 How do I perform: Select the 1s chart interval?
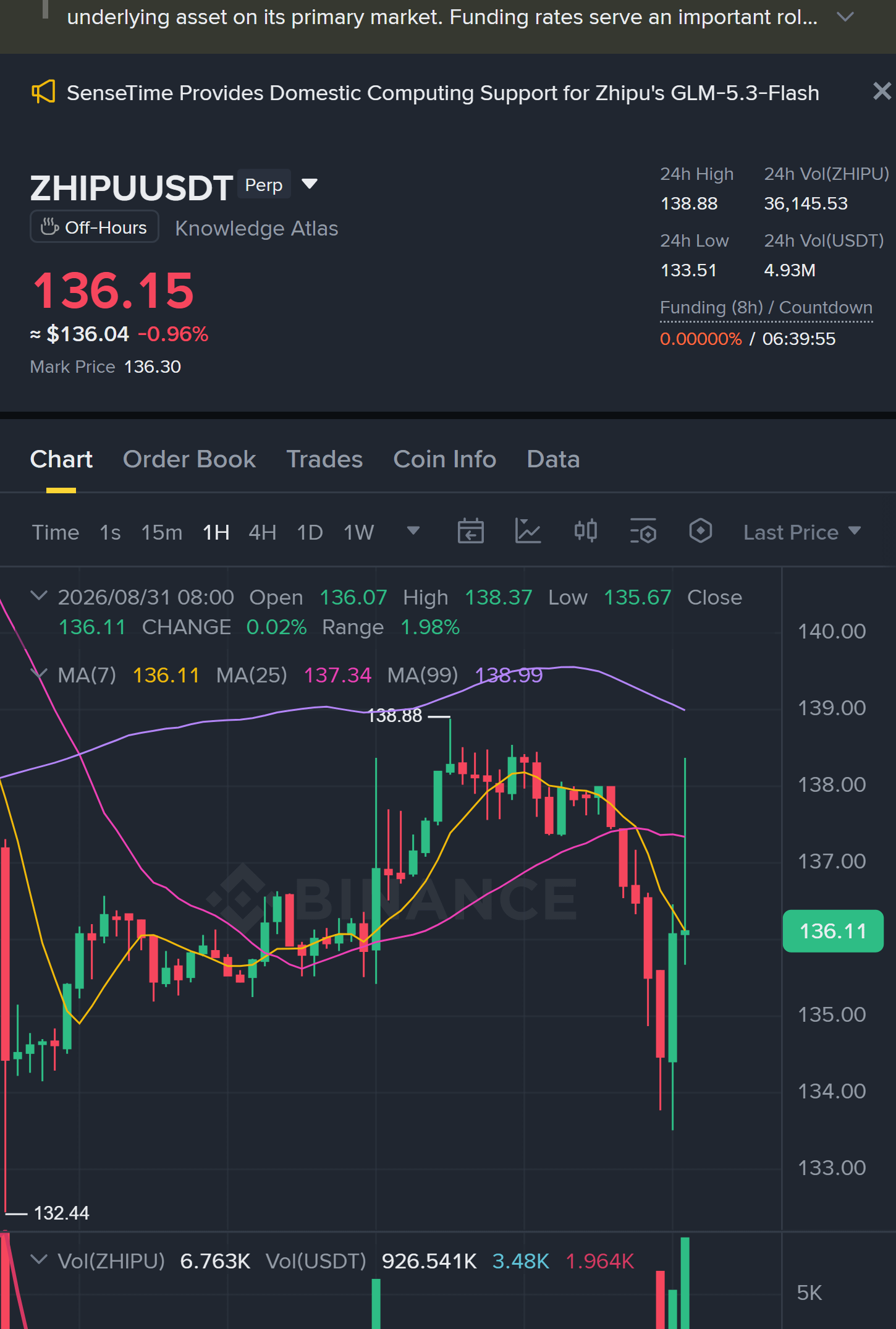point(111,532)
